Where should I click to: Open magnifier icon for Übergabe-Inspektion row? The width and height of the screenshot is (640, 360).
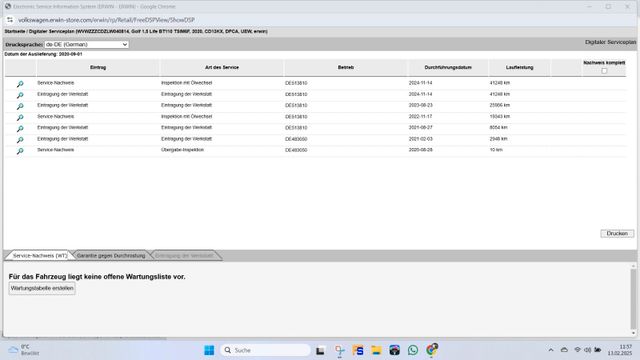(x=20, y=151)
